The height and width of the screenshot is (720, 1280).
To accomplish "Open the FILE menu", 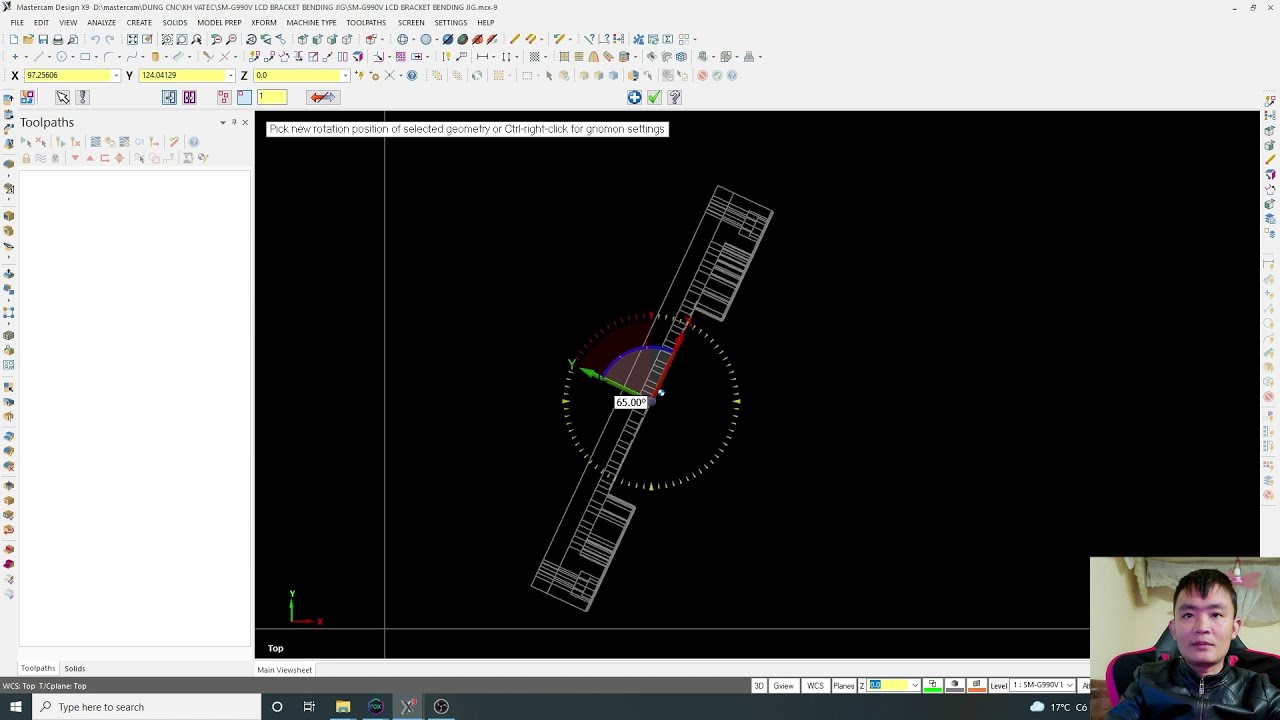I will point(17,22).
